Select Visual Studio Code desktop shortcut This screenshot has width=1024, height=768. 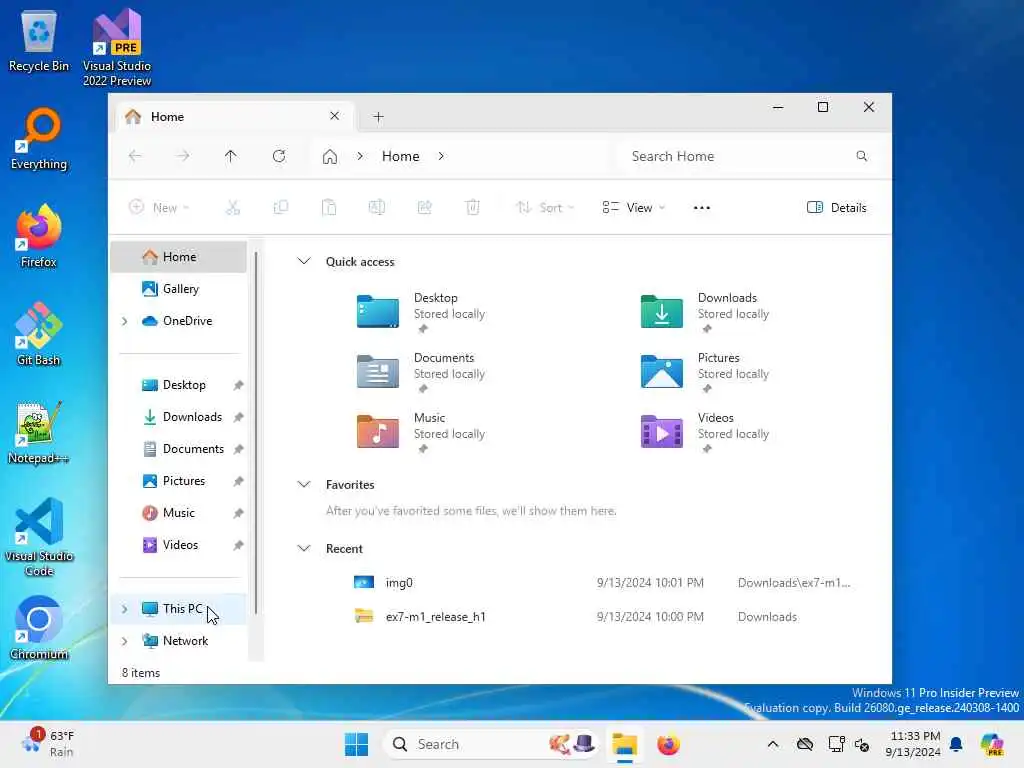39,537
